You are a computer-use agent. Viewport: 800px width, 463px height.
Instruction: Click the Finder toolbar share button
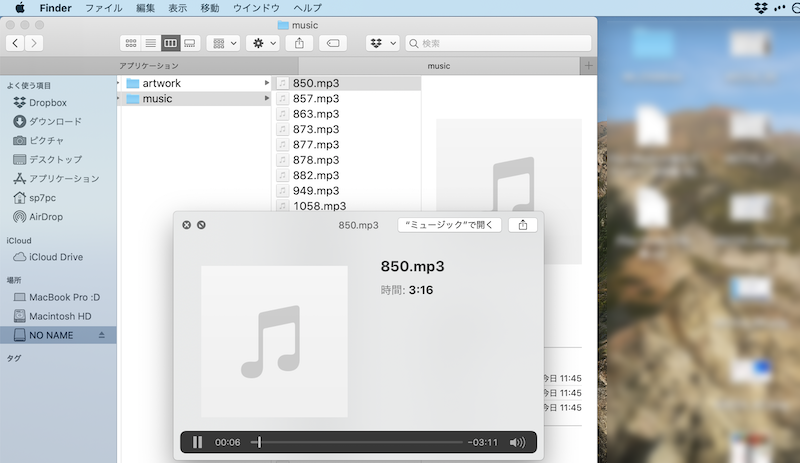click(299, 43)
